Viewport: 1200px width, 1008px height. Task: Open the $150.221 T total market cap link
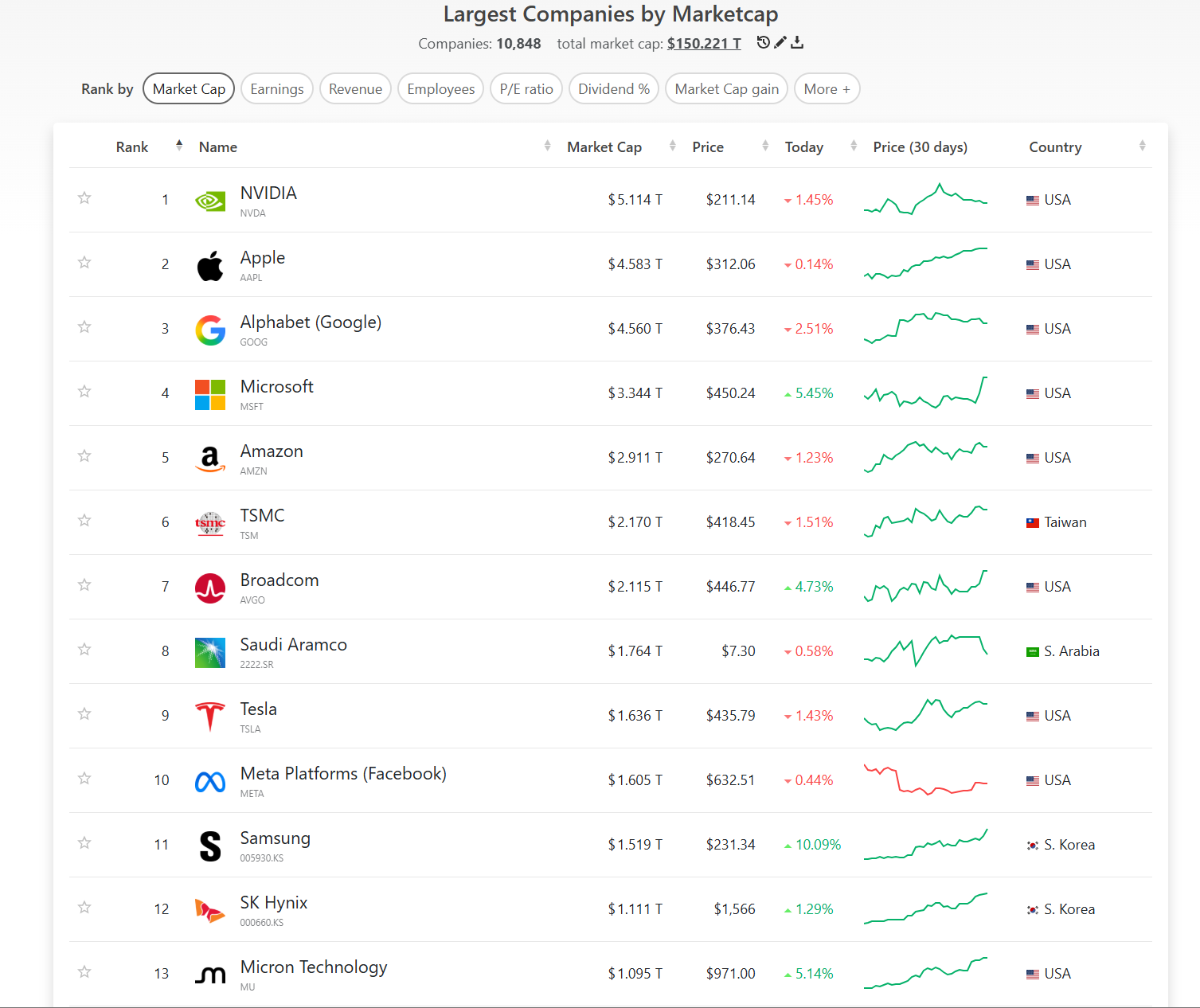[x=704, y=44]
